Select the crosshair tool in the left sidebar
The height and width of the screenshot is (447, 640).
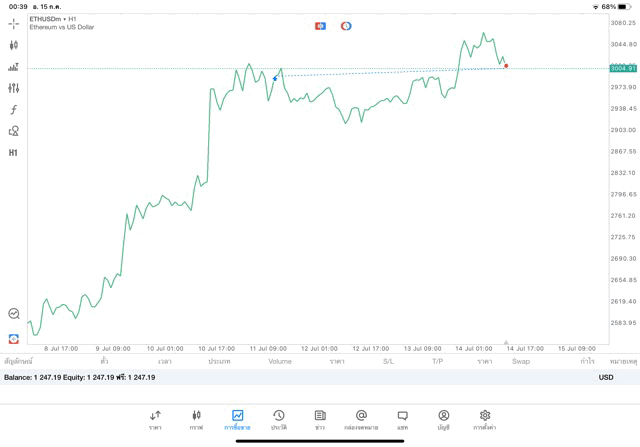click(14, 23)
